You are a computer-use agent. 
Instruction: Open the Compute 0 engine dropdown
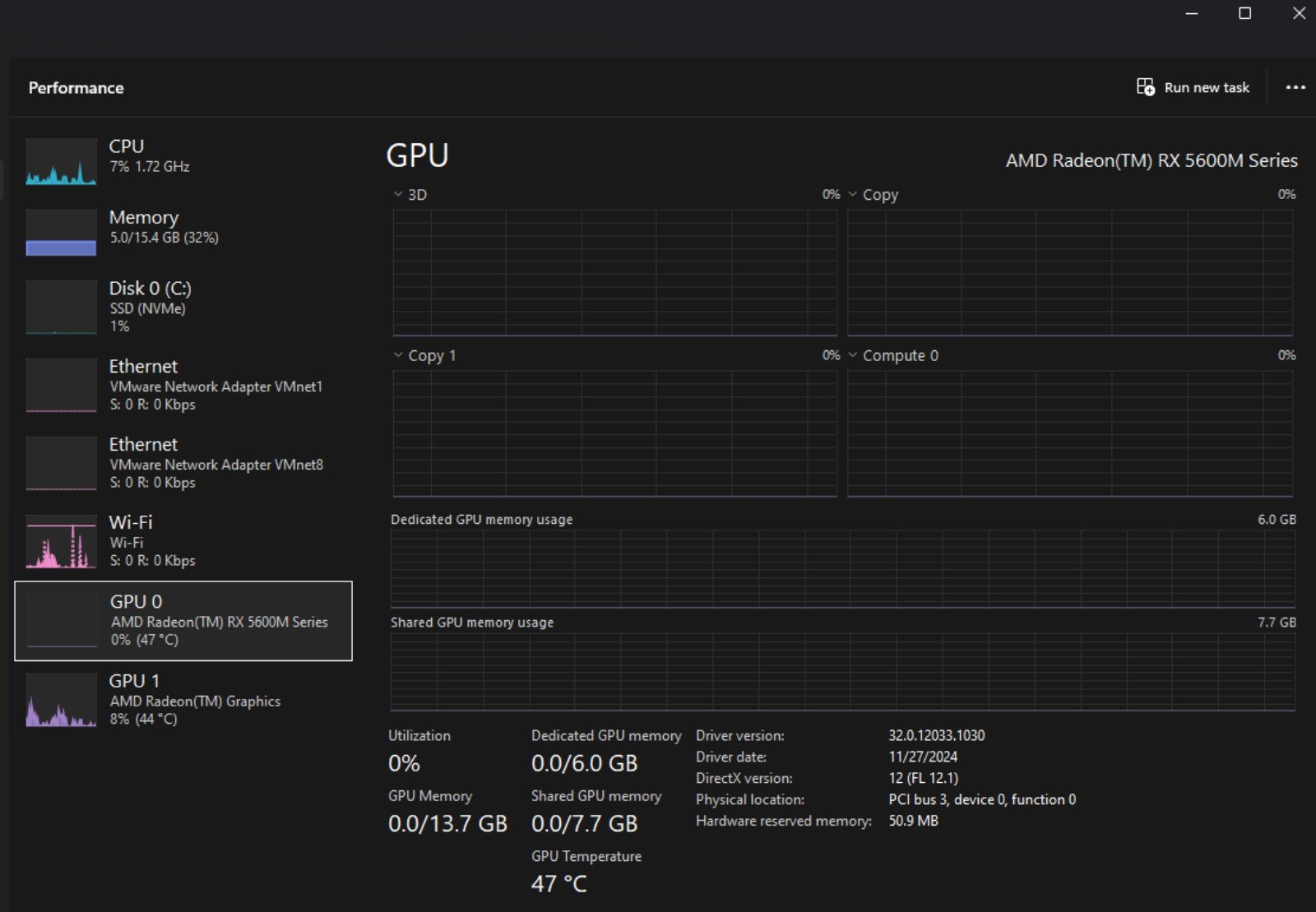click(853, 355)
